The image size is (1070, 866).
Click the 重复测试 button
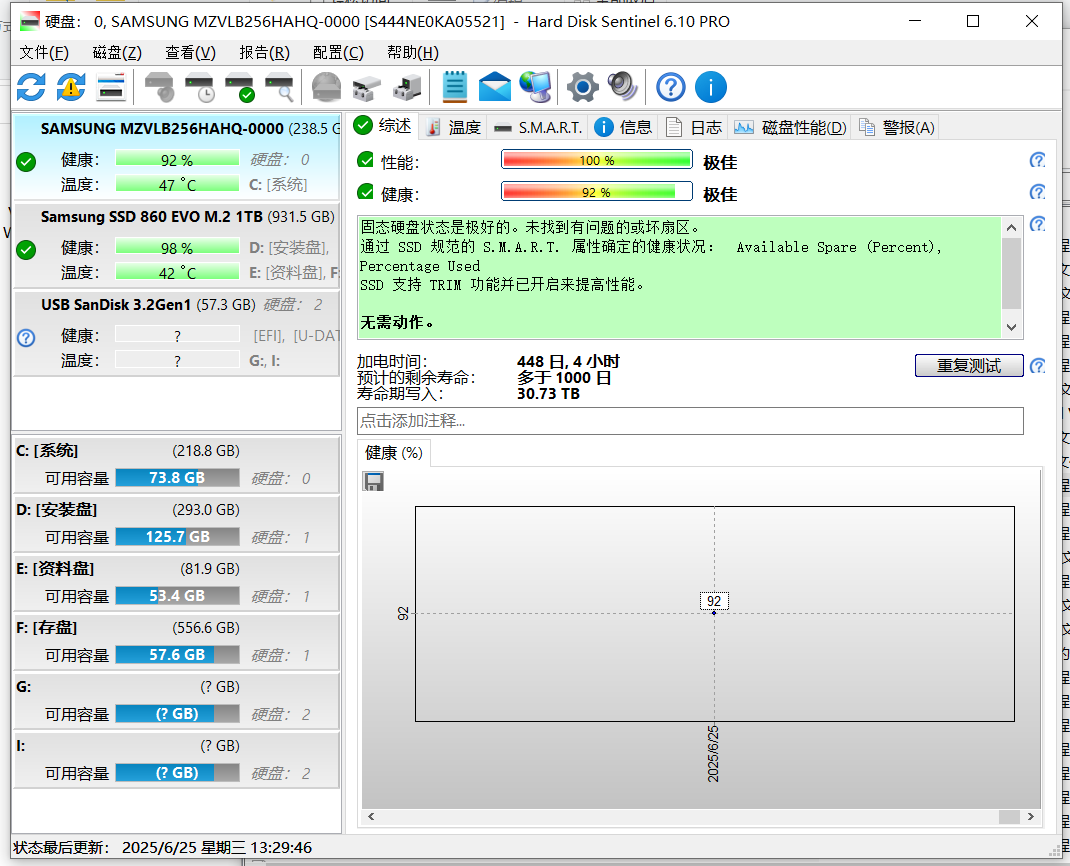[x=968, y=366]
